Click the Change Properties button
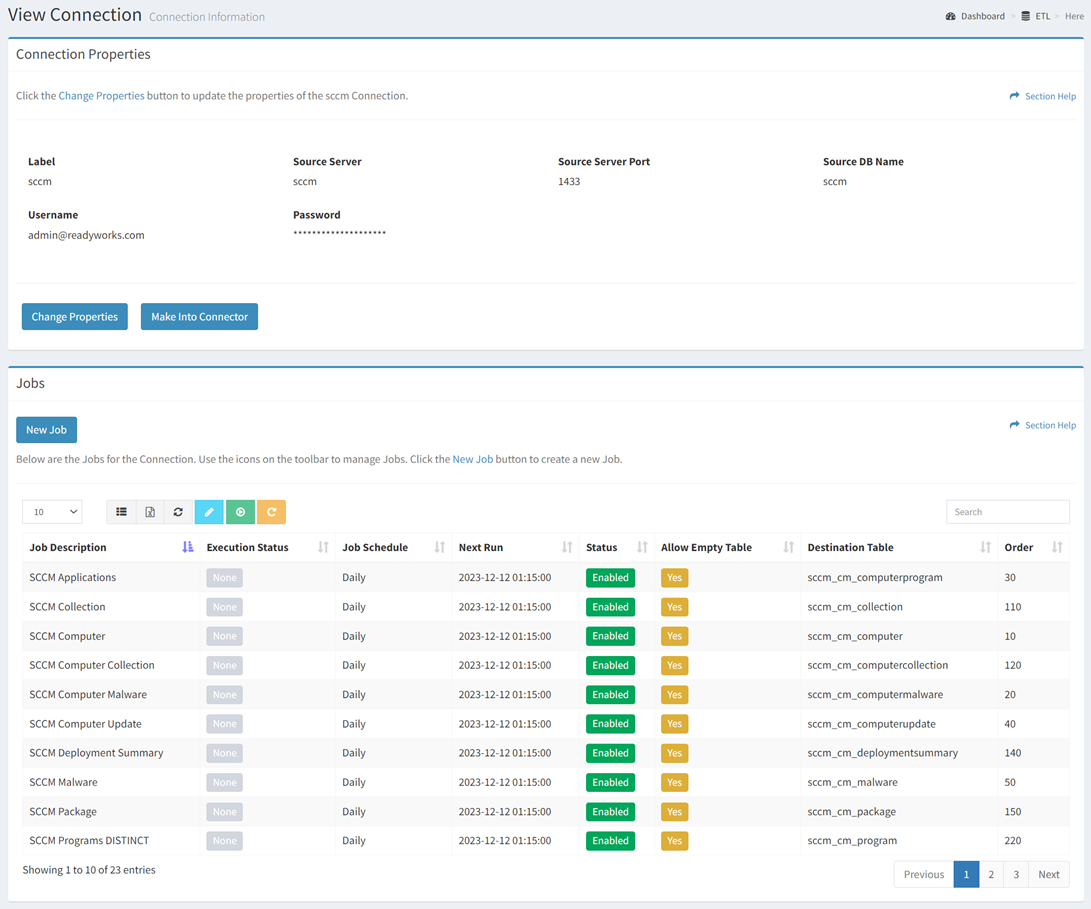 [x=74, y=316]
